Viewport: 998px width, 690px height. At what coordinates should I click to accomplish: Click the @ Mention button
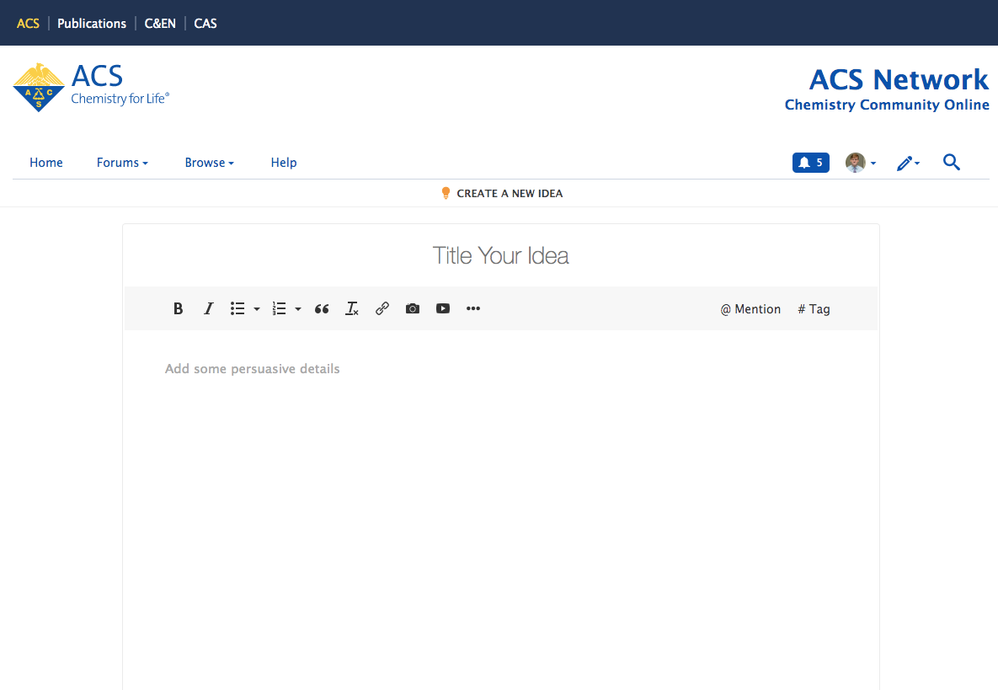[x=750, y=309]
